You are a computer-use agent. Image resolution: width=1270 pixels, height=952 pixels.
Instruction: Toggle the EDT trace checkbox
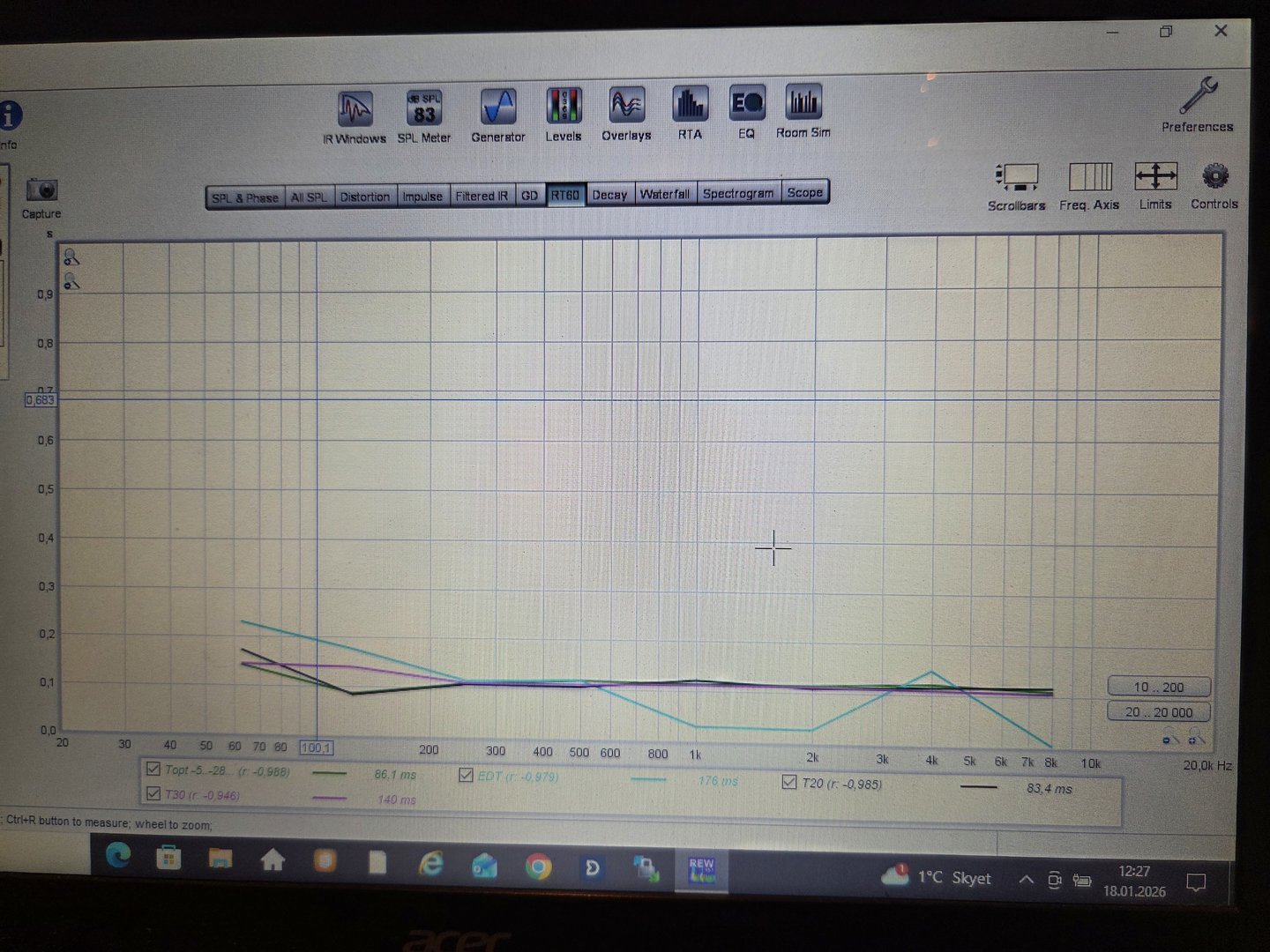tap(466, 776)
